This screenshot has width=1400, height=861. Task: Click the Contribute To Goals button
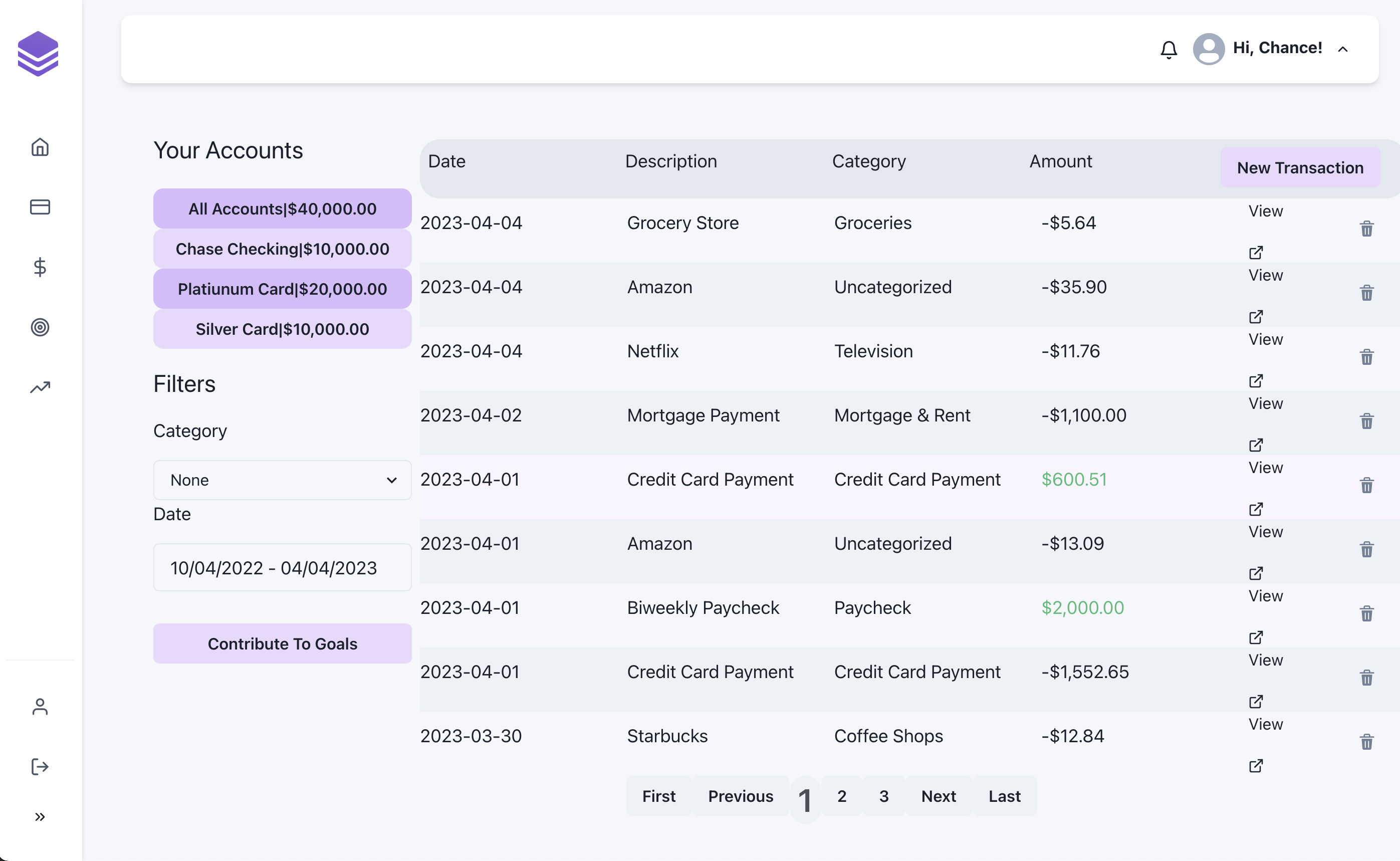coord(282,643)
